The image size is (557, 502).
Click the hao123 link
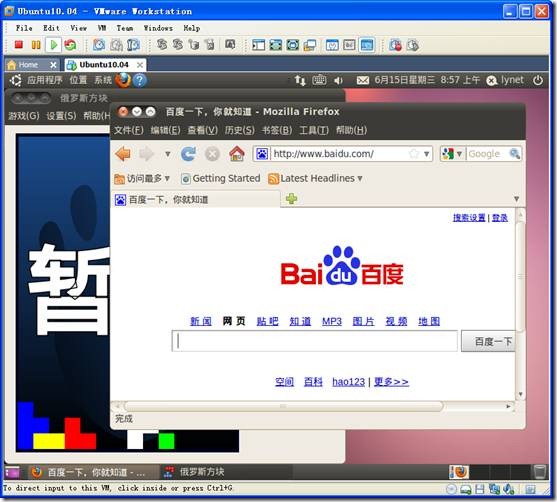(x=348, y=382)
